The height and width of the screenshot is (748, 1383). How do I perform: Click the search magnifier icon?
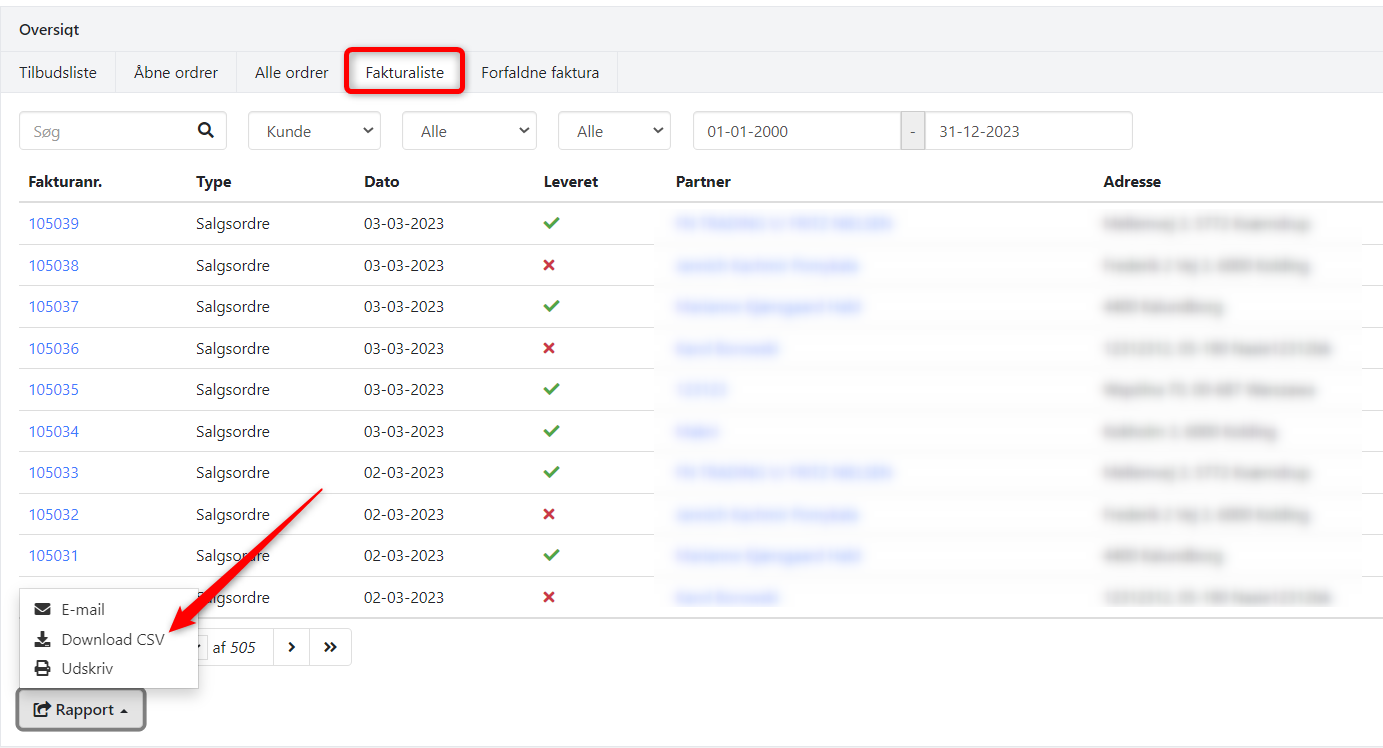point(206,130)
